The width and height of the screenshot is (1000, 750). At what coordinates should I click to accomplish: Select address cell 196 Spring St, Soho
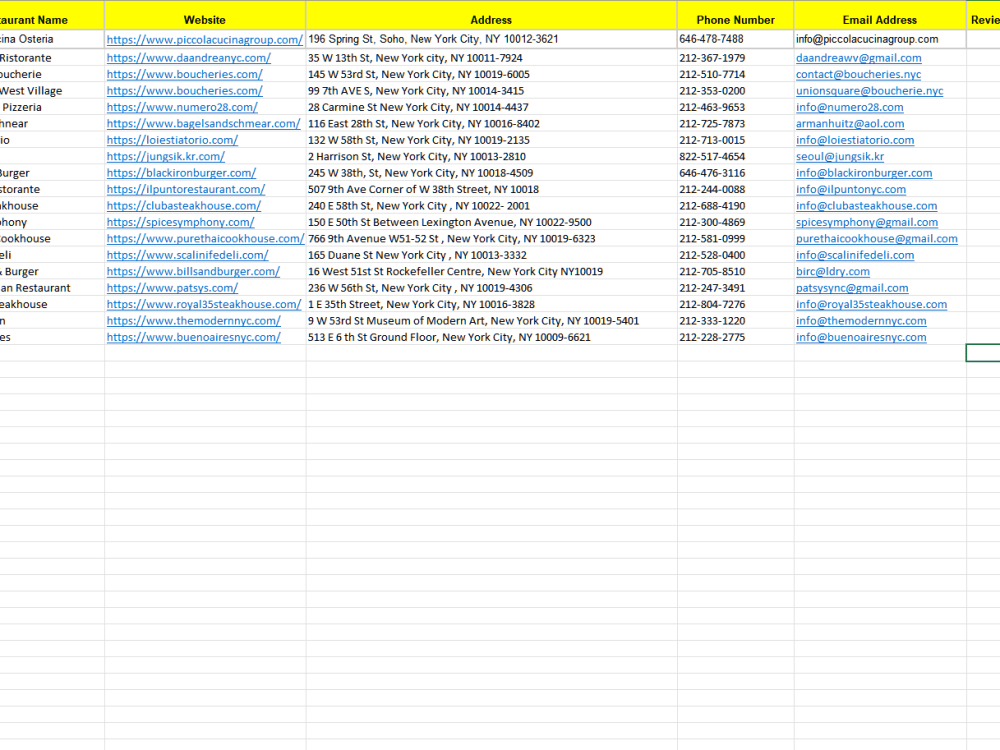(x=491, y=39)
